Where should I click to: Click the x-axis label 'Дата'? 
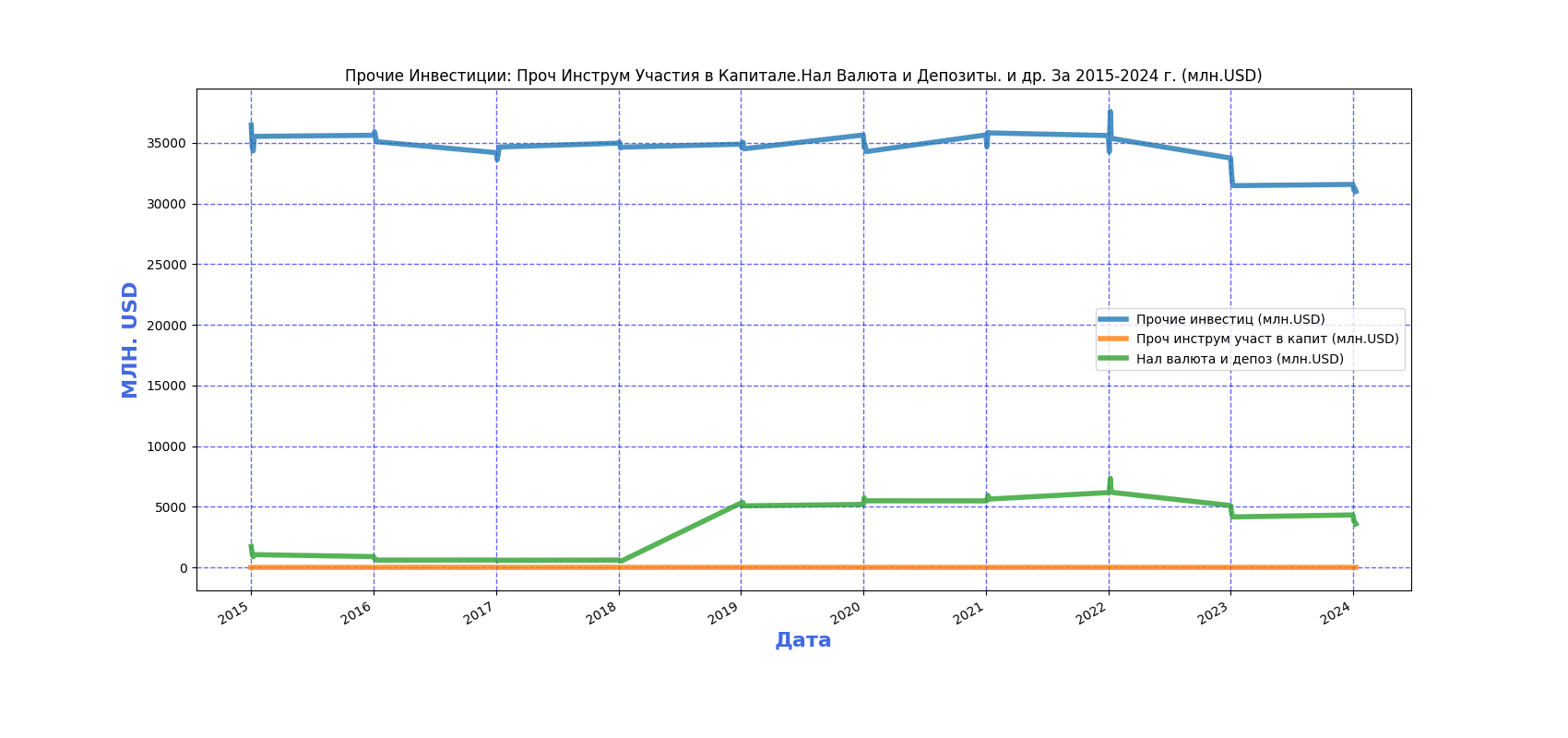point(803,640)
